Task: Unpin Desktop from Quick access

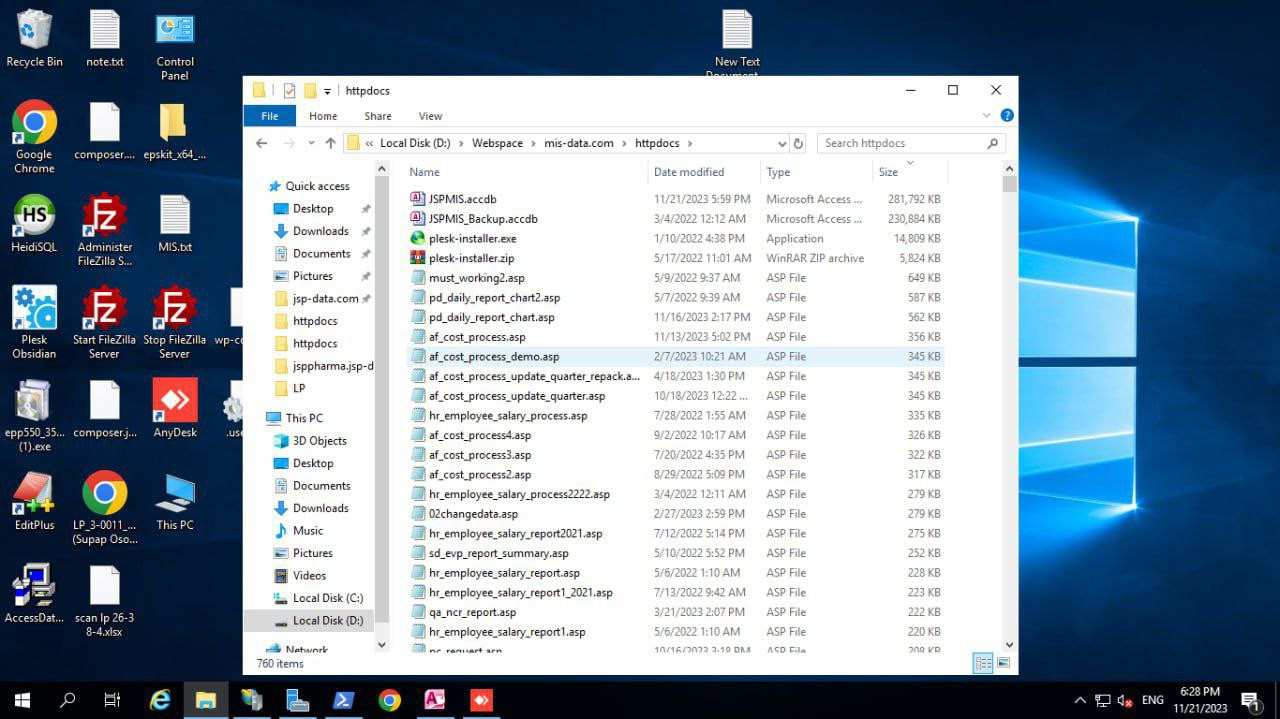Action: (366, 209)
